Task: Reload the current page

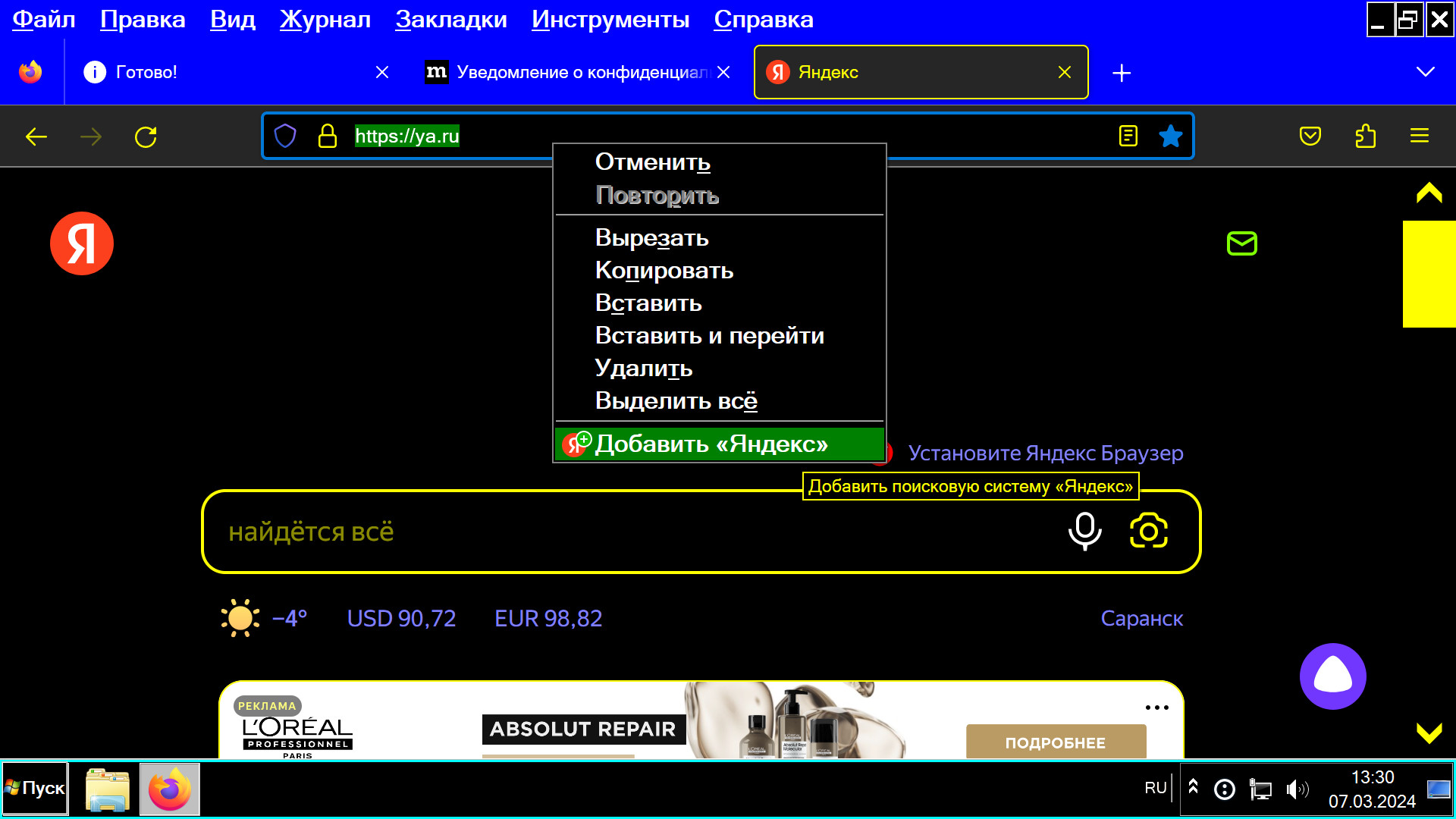Action: coord(146,136)
